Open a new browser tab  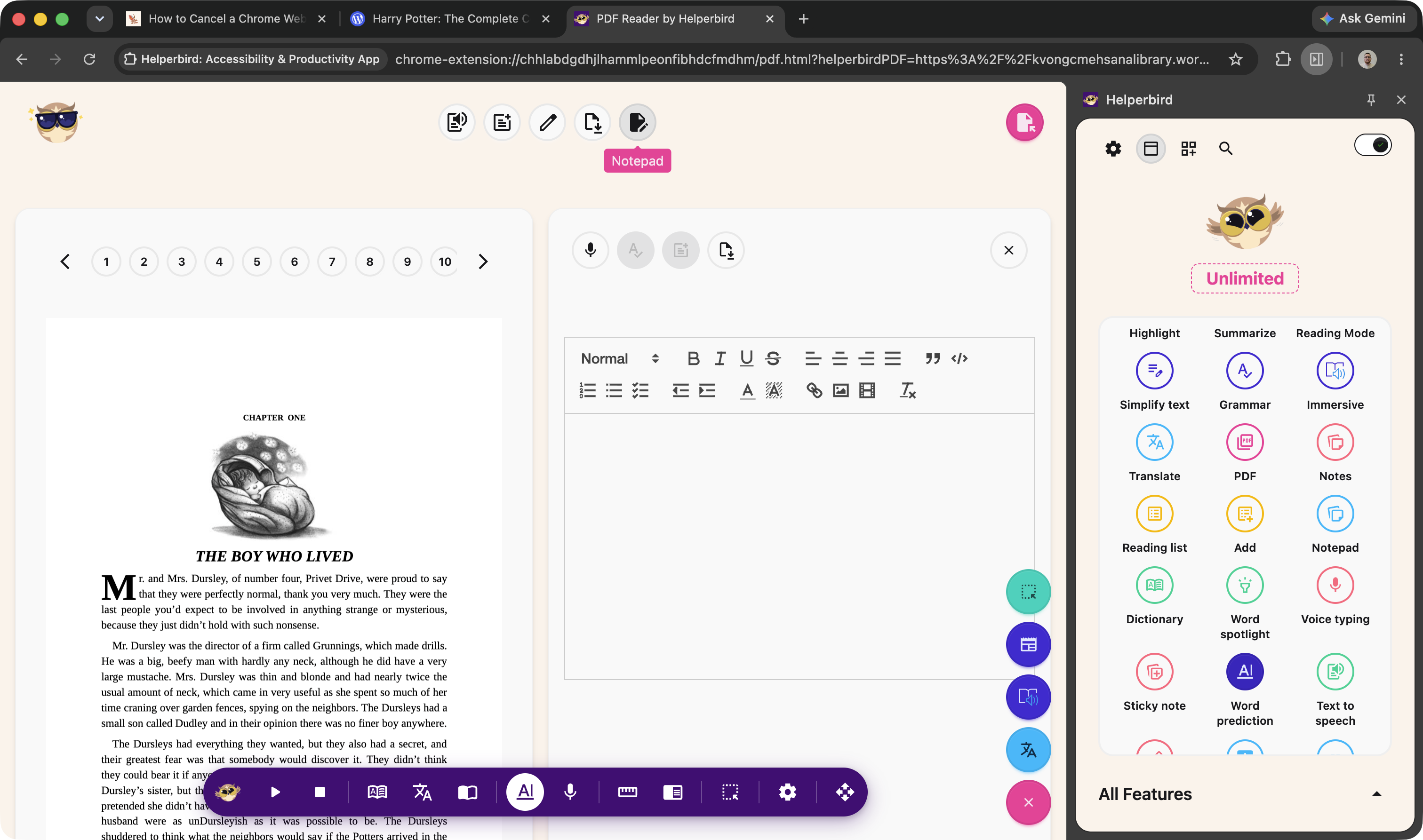click(x=803, y=19)
